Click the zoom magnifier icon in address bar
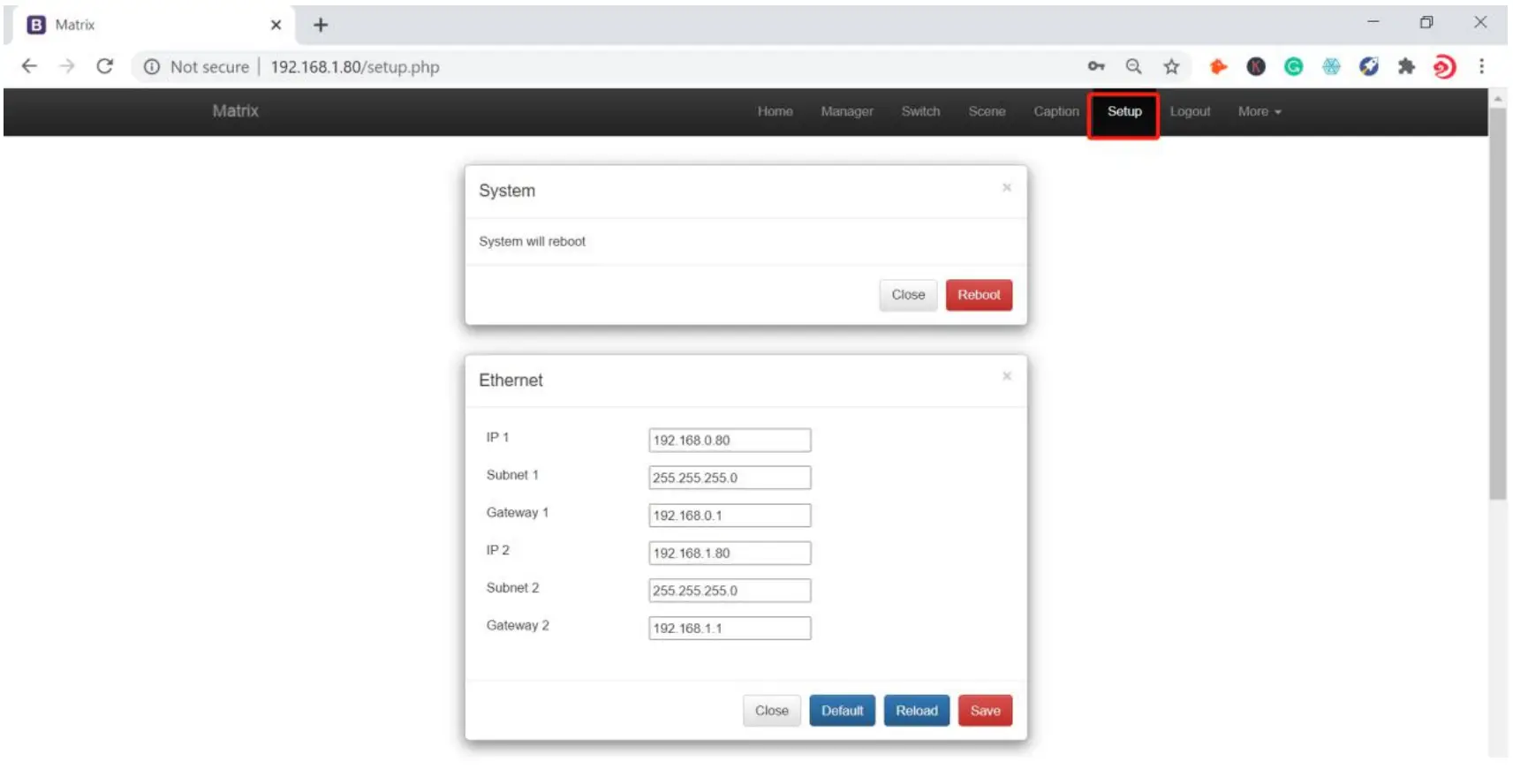1513x784 pixels. [x=1134, y=66]
